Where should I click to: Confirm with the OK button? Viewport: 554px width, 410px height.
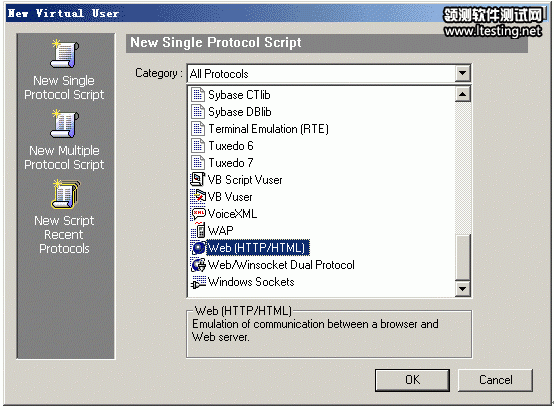point(412,380)
